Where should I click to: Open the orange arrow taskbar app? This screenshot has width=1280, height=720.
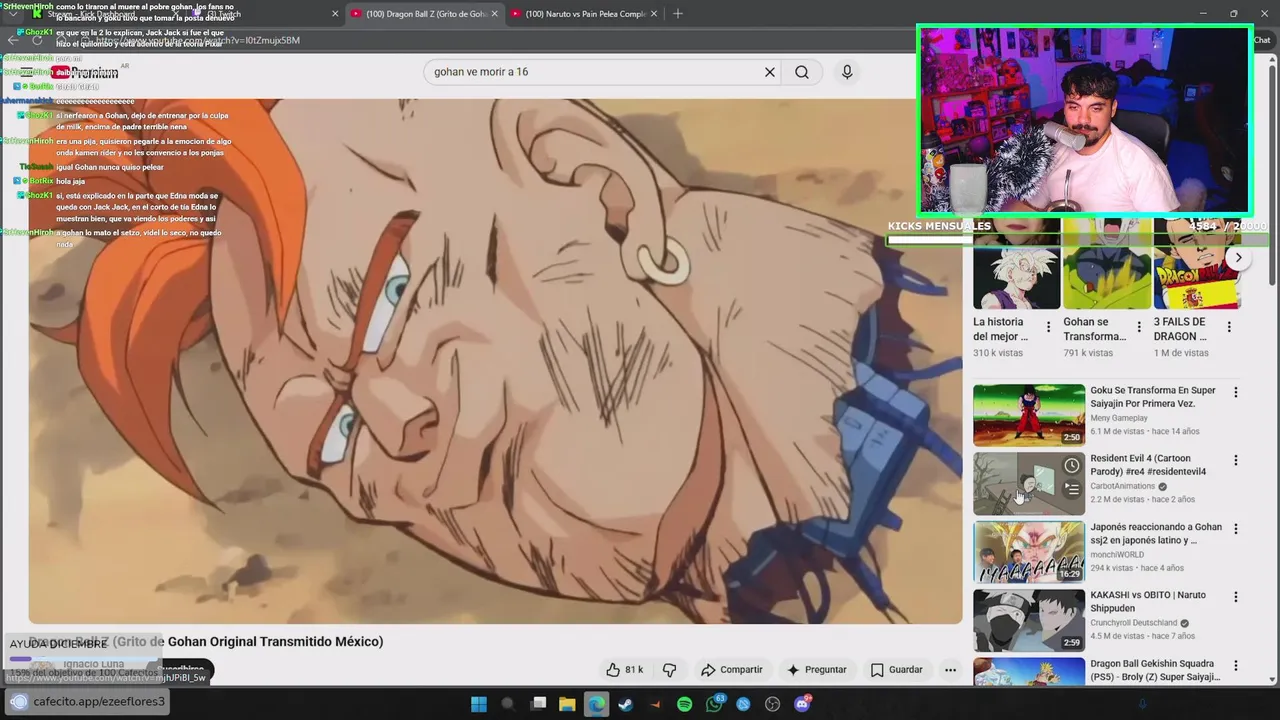click(x=656, y=704)
